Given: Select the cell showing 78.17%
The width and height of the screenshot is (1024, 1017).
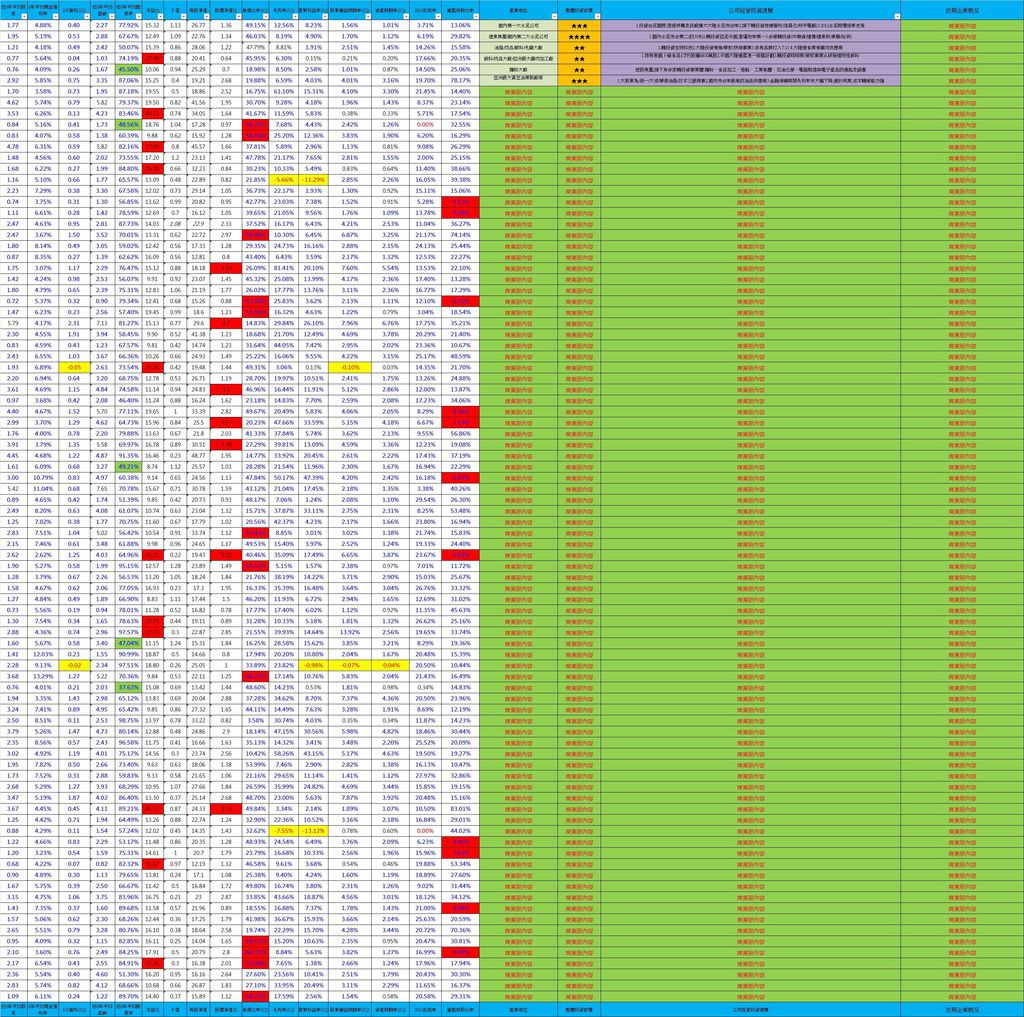Looking at the screenshot, I should pyautogui.click(x=460, y=80).
